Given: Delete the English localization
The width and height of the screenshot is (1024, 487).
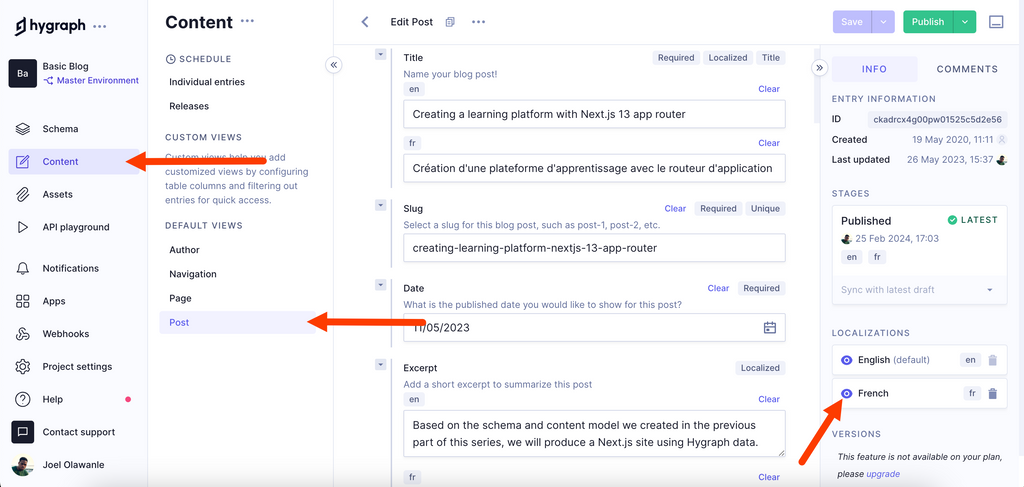Looking at the screenshot, I should coord(993,360).
